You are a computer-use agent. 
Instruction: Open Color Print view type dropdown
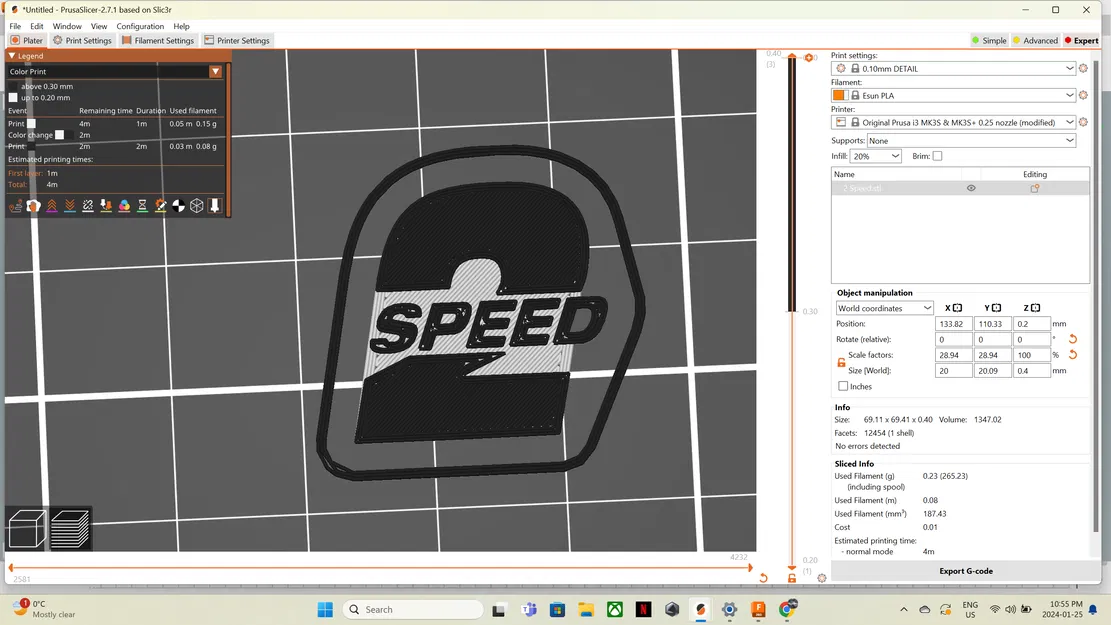[x=115, y=72]
